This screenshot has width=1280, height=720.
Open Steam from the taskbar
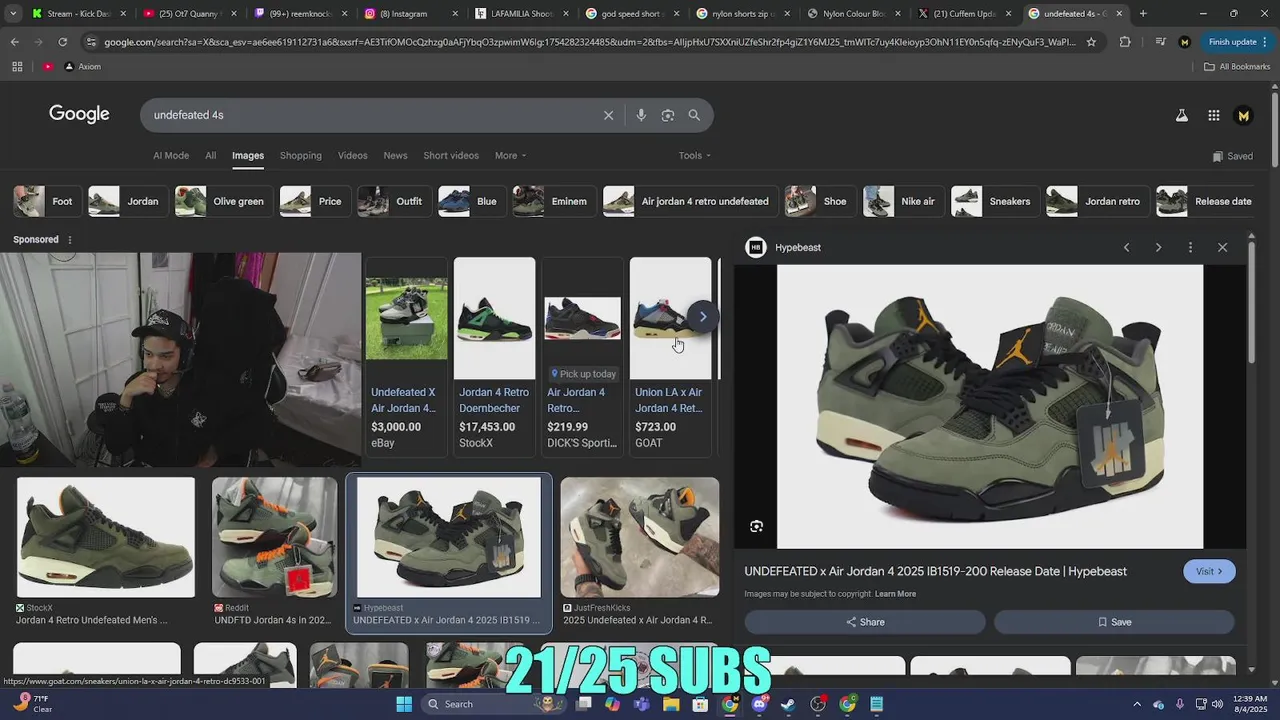788,704
